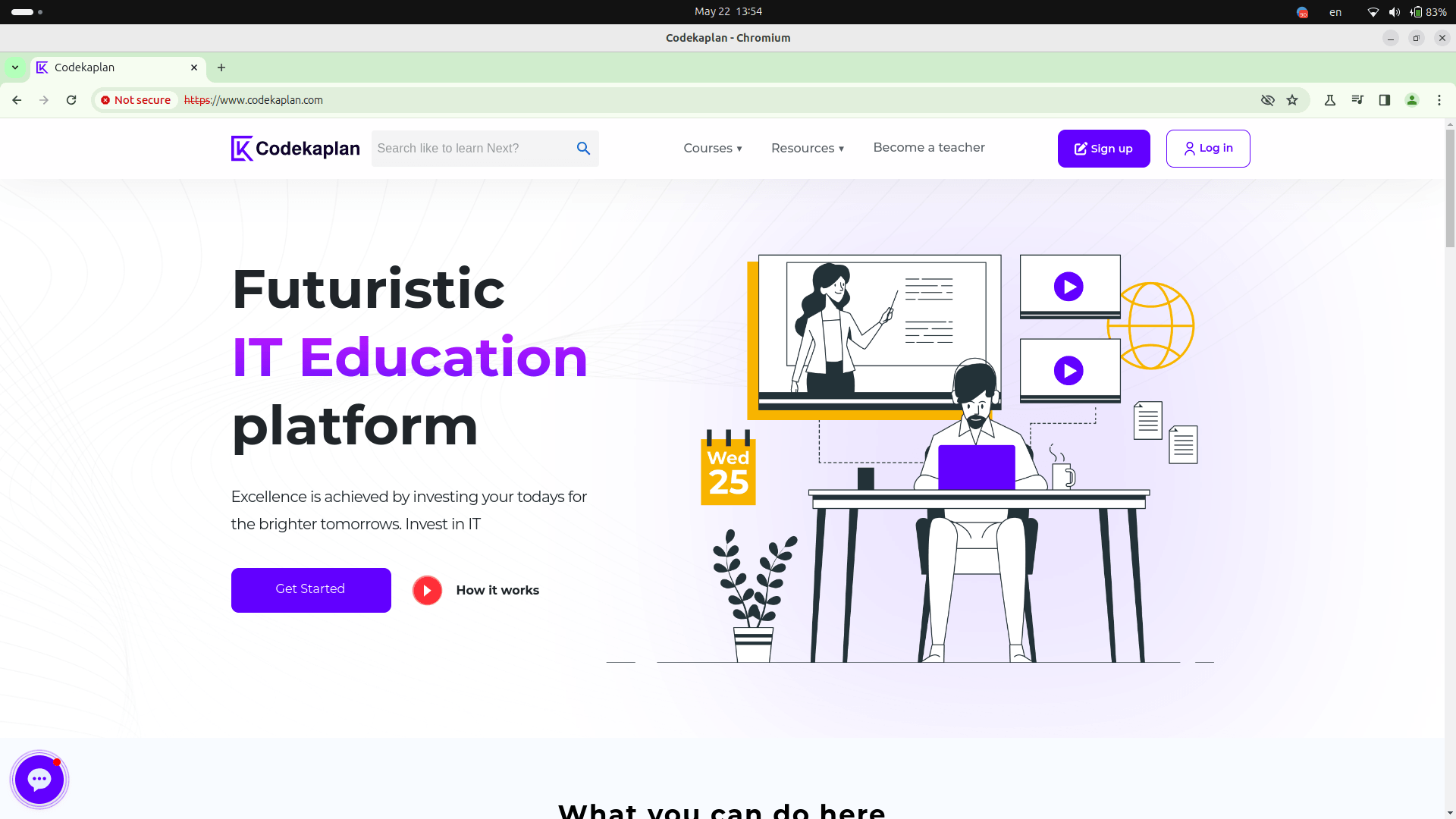The height and width of the screenshot is (819, 1456).
Task: Open Chromium side panel icon
Action: click(x=1385, y=100)
